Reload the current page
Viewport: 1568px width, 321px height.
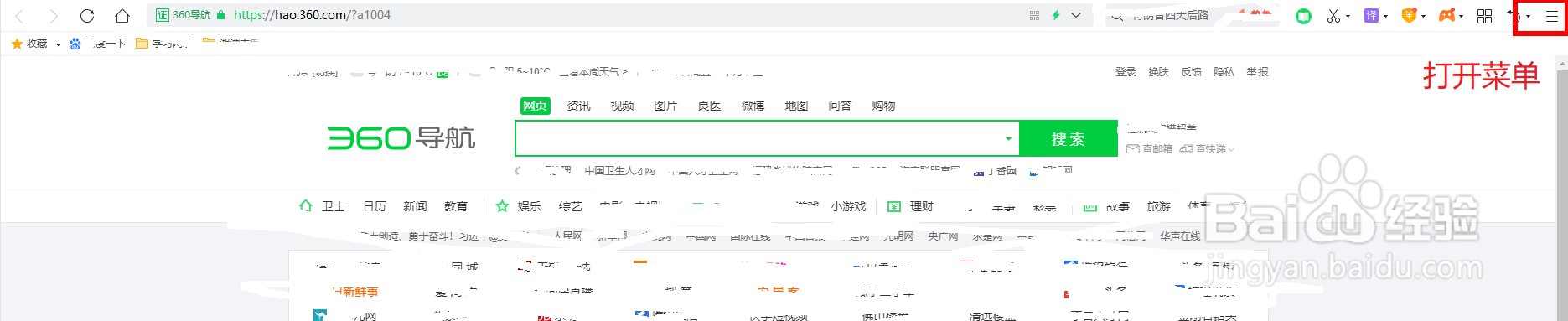point(87,16)
